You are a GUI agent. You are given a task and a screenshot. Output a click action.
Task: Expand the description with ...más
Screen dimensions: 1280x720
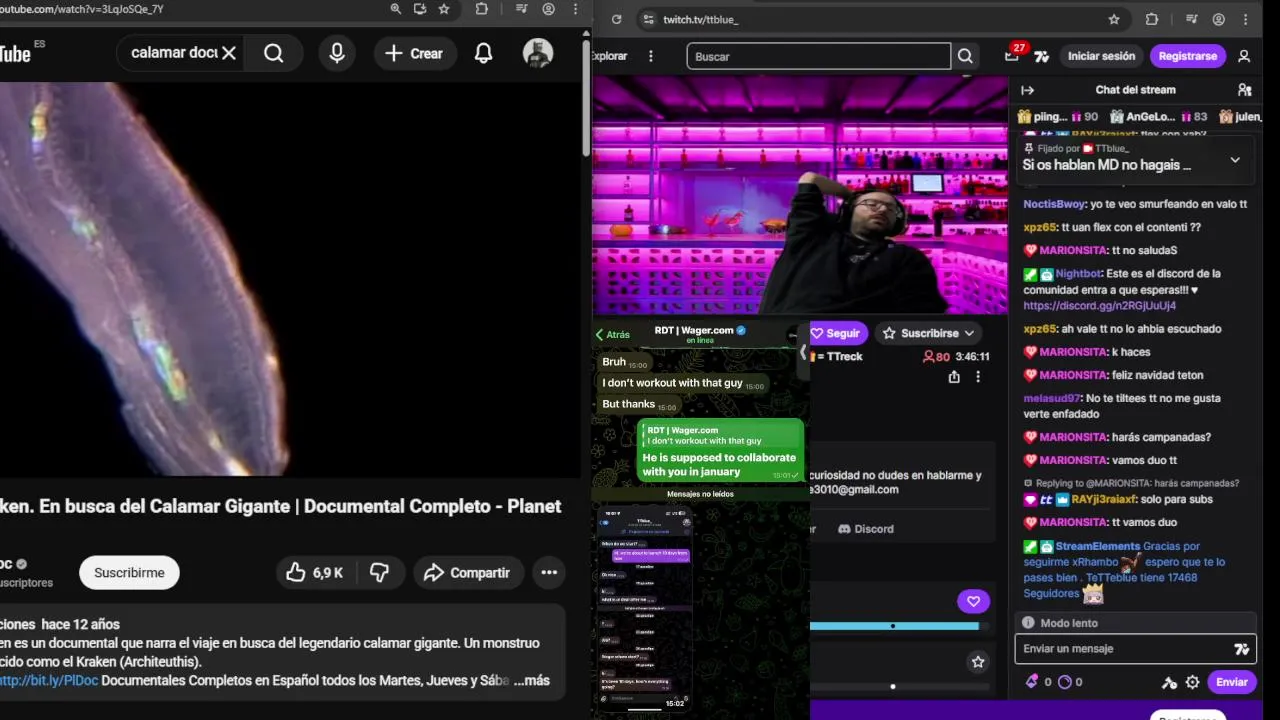coord(531,680)
